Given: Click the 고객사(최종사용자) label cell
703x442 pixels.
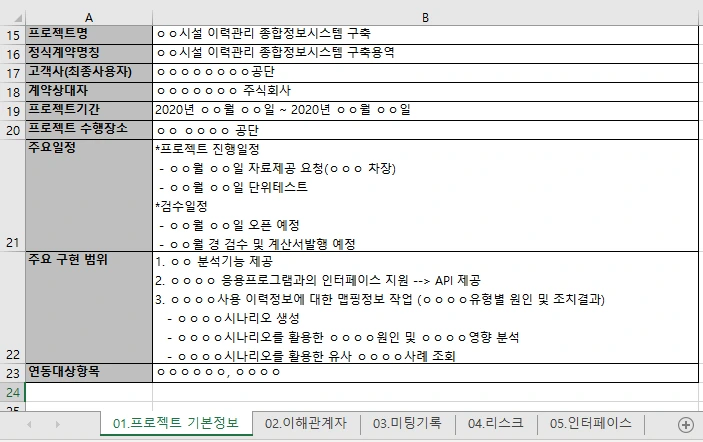Looking at the screenshot, I should [89, 73].
